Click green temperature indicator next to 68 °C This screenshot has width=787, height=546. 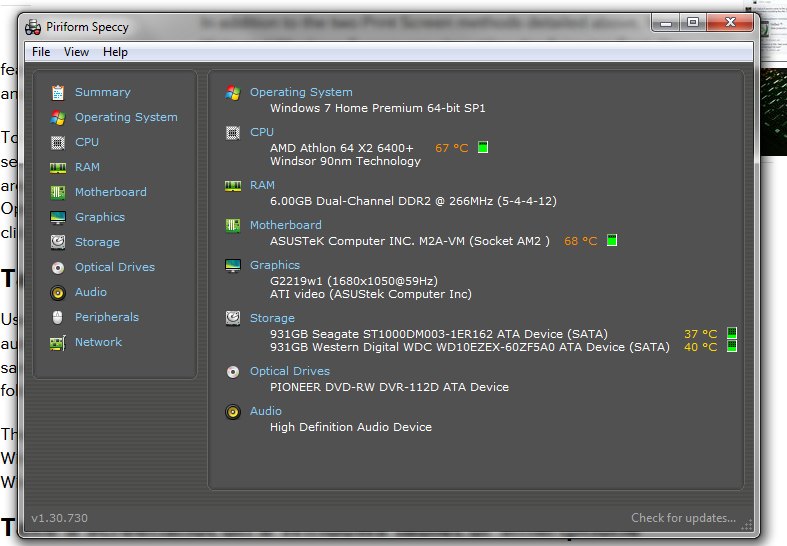(612, 240)
